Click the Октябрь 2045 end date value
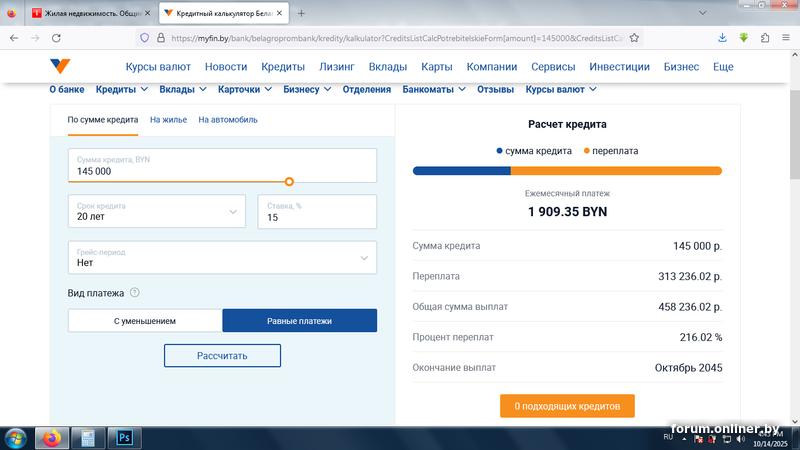 pyautogui.click(x=688, y=368)
